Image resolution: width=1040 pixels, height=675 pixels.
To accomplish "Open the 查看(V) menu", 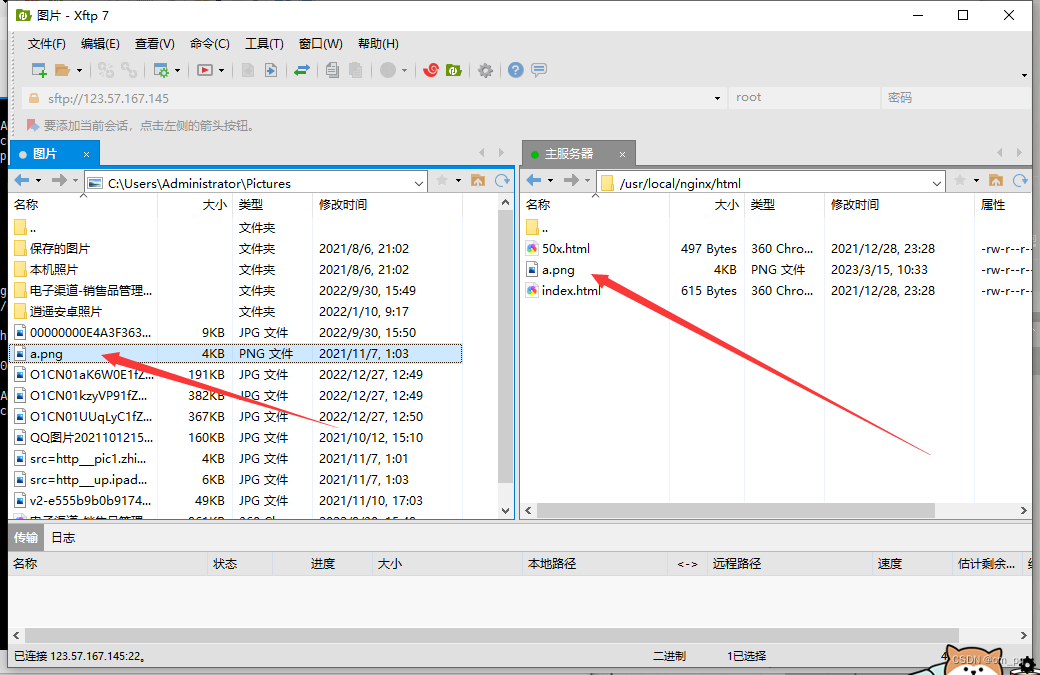I will [x=155, y=44].
